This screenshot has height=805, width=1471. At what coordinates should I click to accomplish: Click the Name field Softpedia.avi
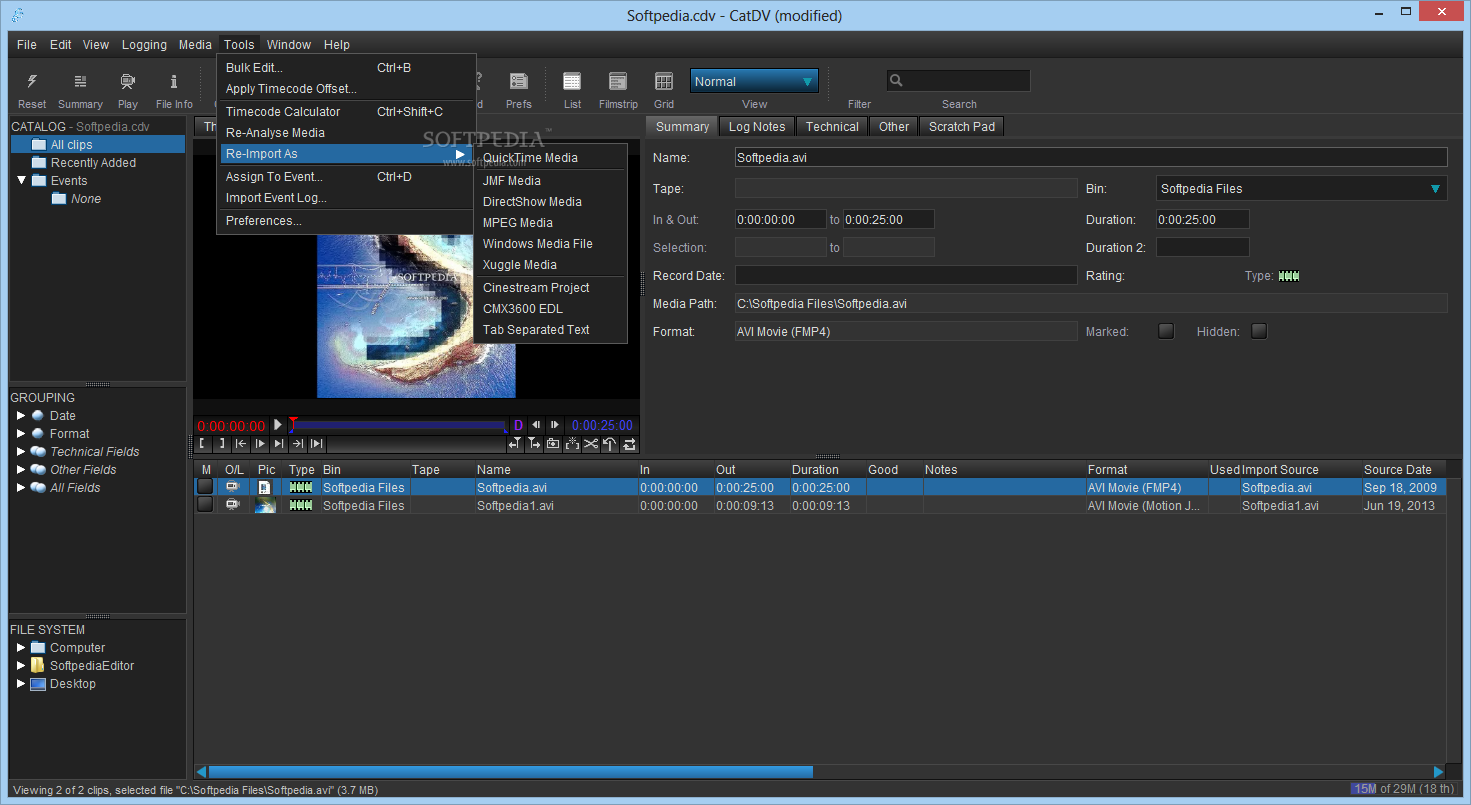pos(1091,157)
